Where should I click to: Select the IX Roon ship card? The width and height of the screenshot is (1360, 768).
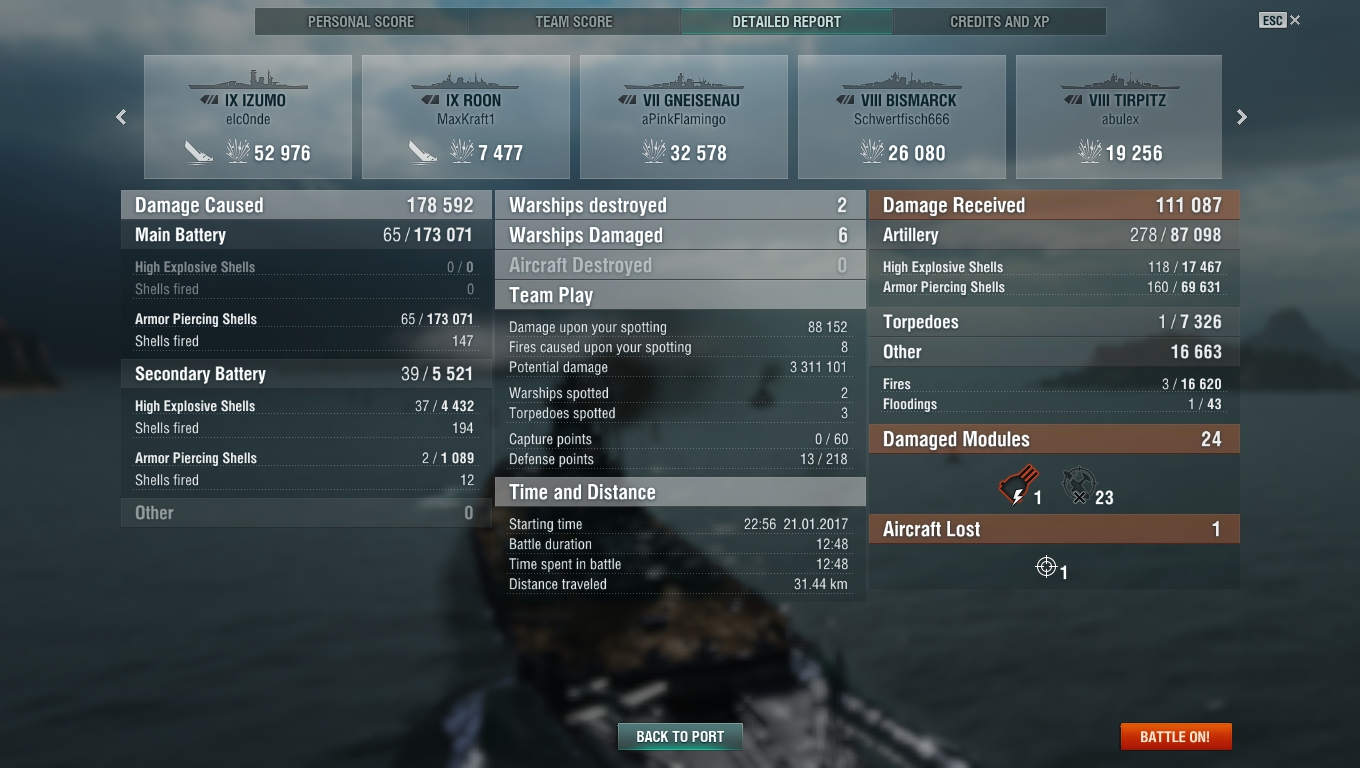466,117
